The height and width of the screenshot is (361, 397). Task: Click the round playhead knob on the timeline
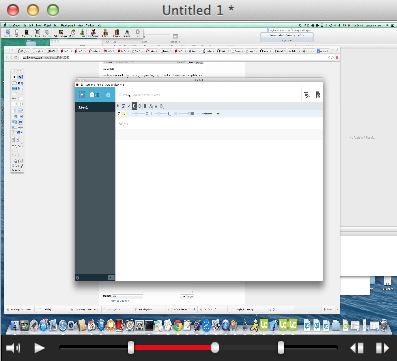click(215, 348)
